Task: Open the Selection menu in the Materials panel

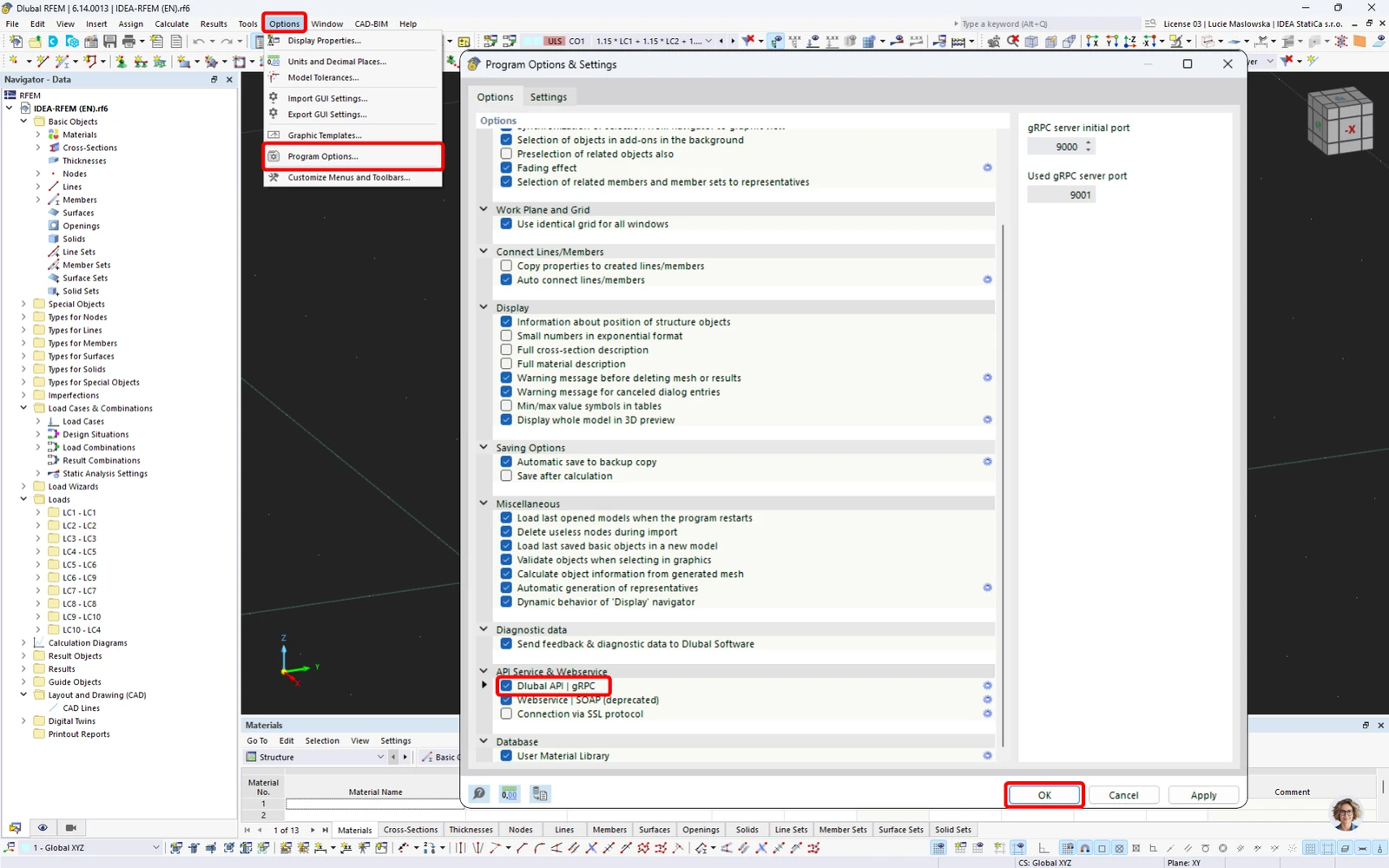Action: pos(322,740)
